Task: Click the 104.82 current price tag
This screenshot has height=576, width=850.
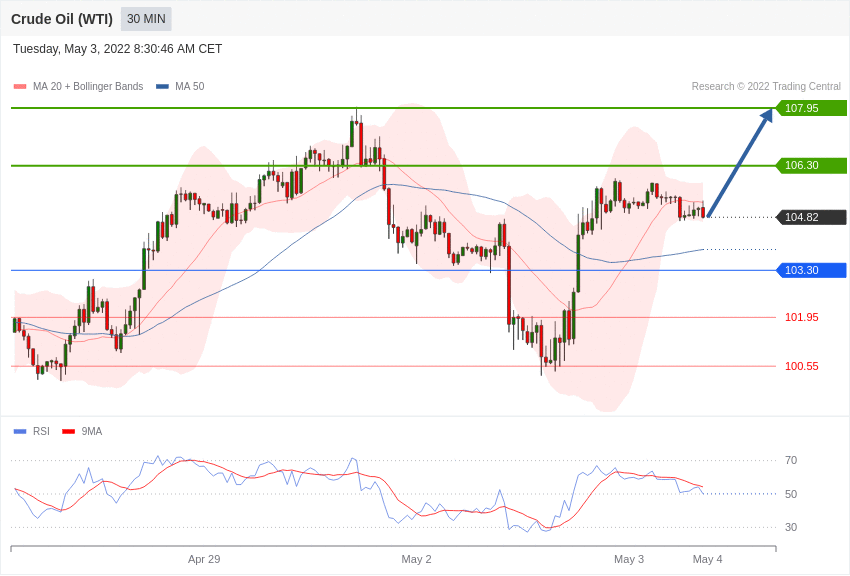Action: click(809, 217)
